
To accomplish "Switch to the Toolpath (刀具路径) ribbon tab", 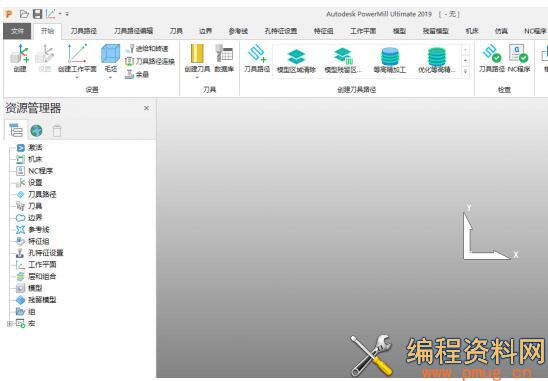I will (x=84, y=31).
